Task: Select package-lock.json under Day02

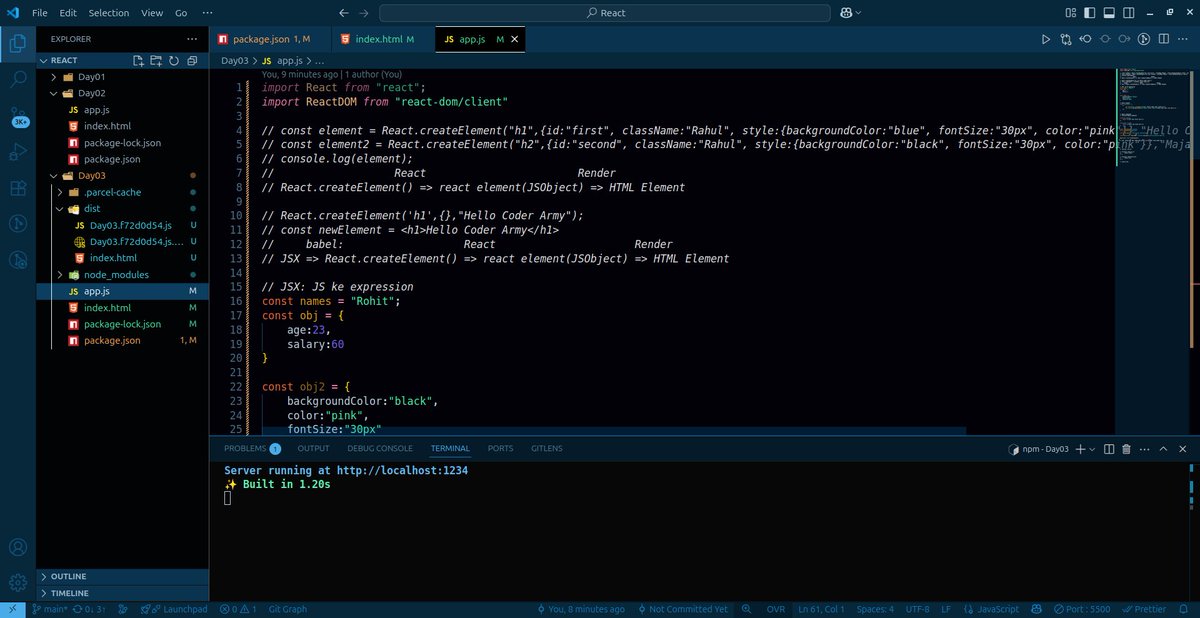Action: click(122, 143)
